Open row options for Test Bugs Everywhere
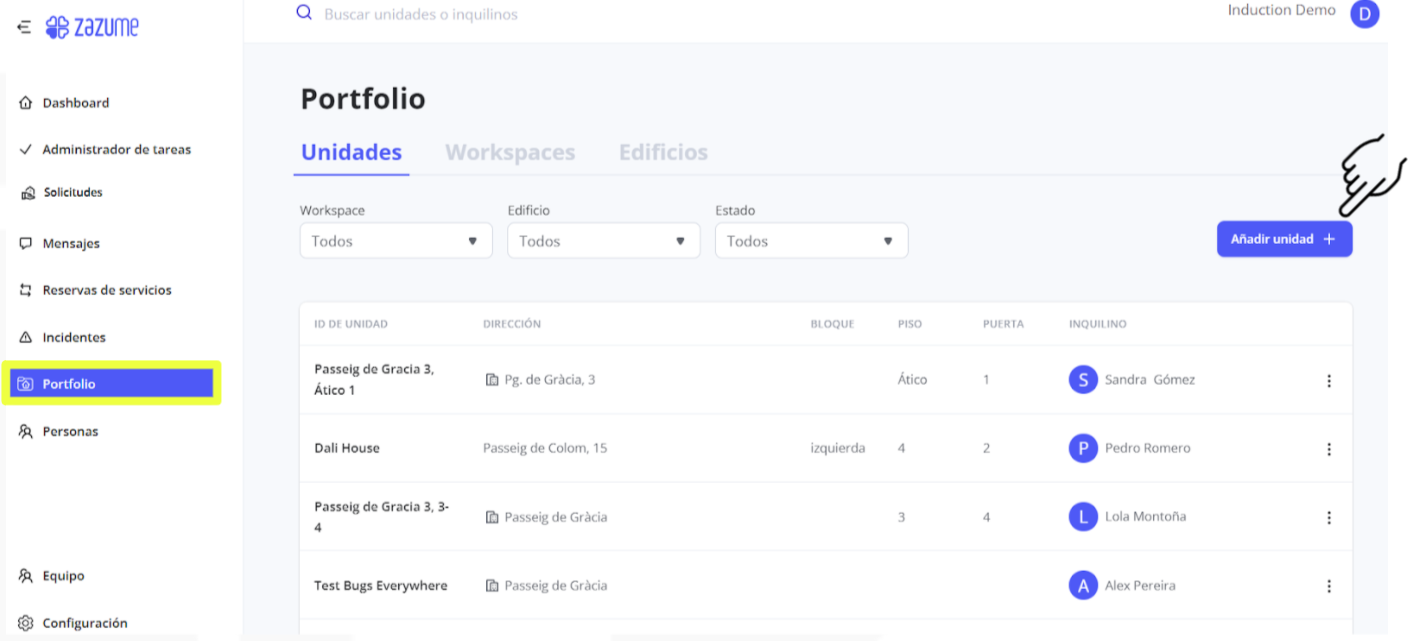This screenshot has height=641, width=1411. tap(1328, 586)
